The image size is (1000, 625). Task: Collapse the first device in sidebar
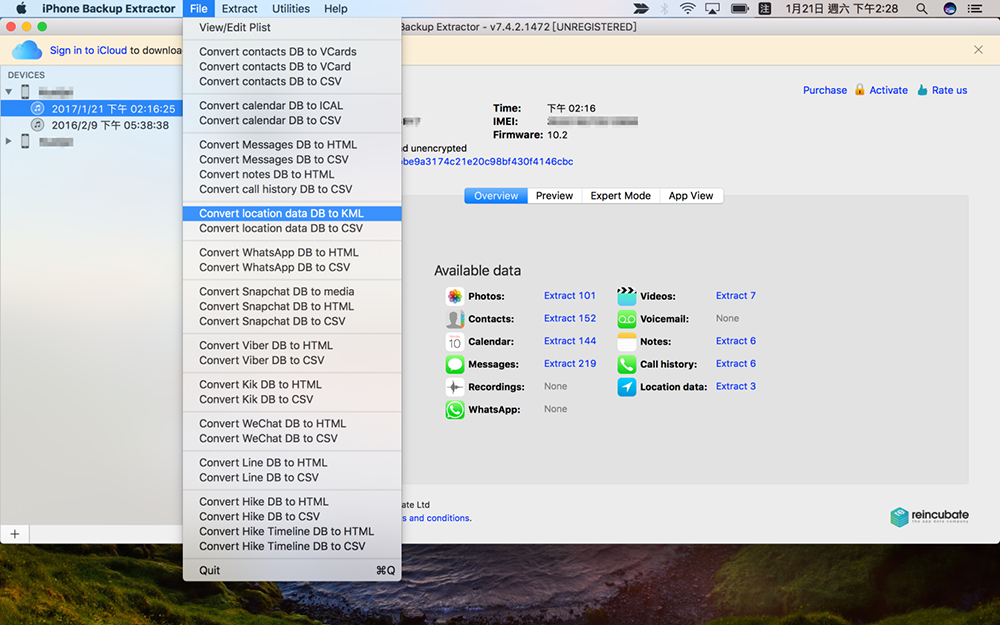click(9, 92)
